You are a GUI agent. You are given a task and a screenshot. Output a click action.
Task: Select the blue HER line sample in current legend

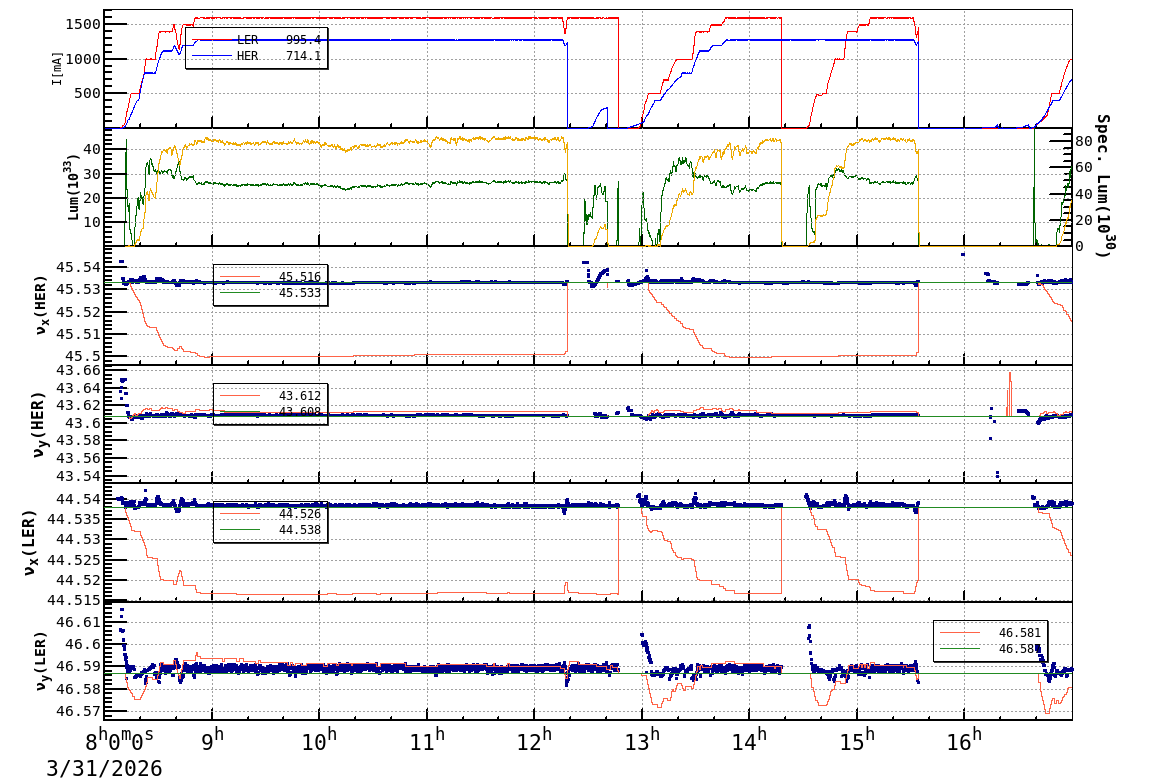click(x=212, y=56)
